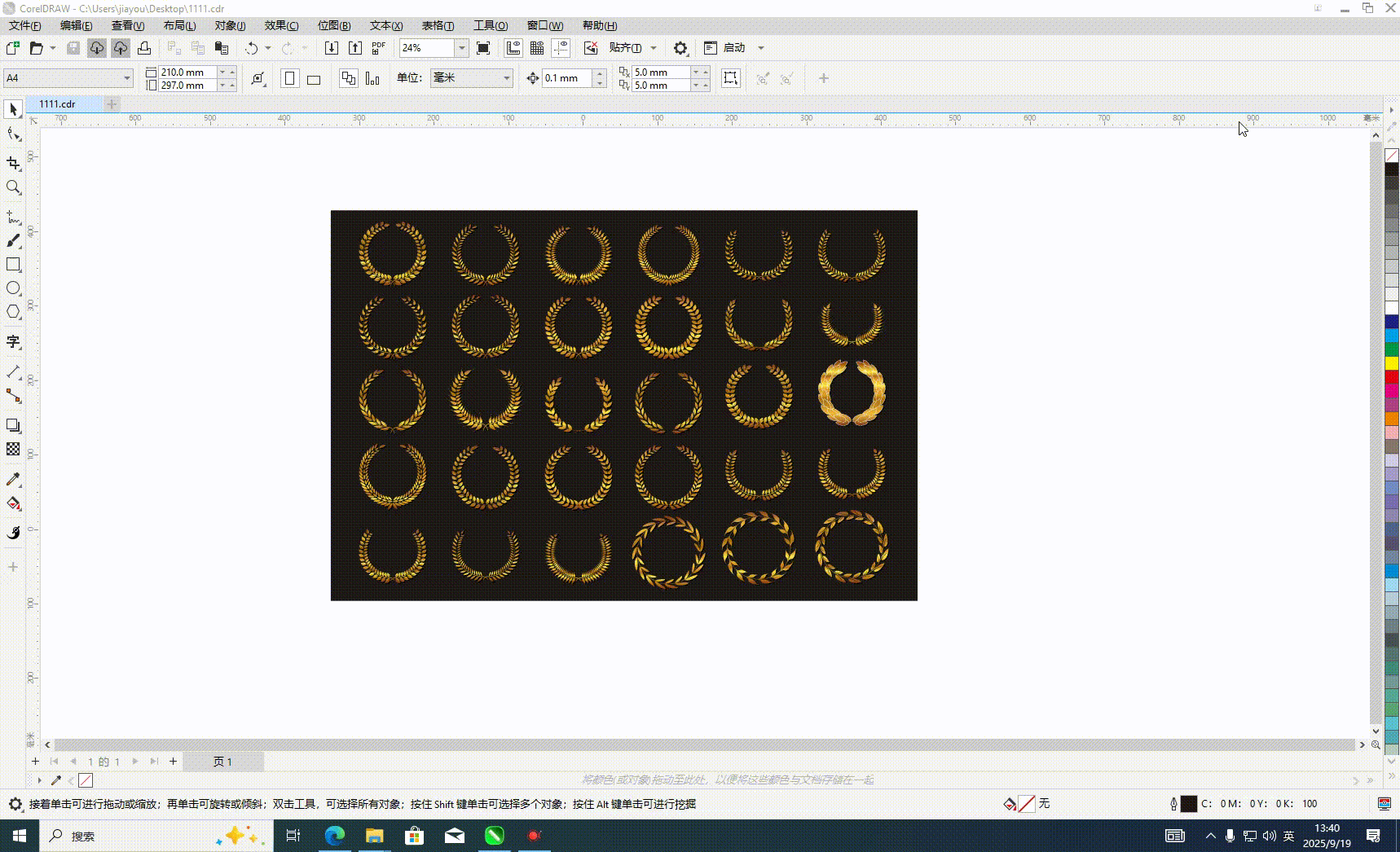Select the Text tool
The height and width of the screenshot is (852, 1400).
click(x=13, y=341)
